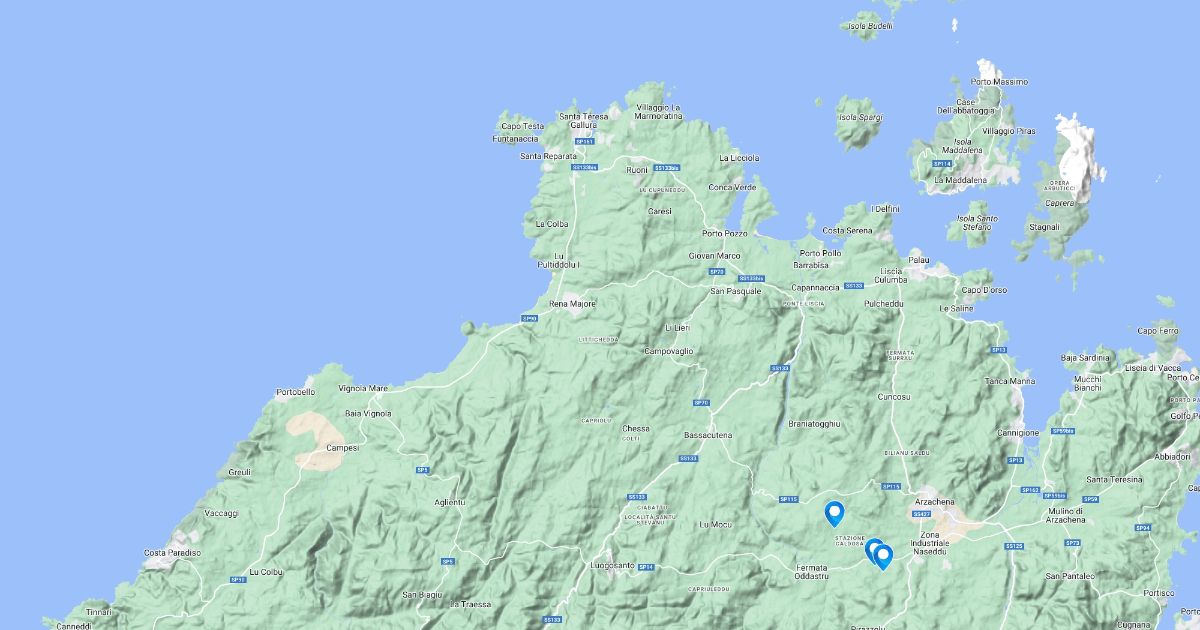The width and height of the screenshot is (1200, 630).
Task: Click the SP90 road shield near Rena Majore
Action: (x=529, y=319)
